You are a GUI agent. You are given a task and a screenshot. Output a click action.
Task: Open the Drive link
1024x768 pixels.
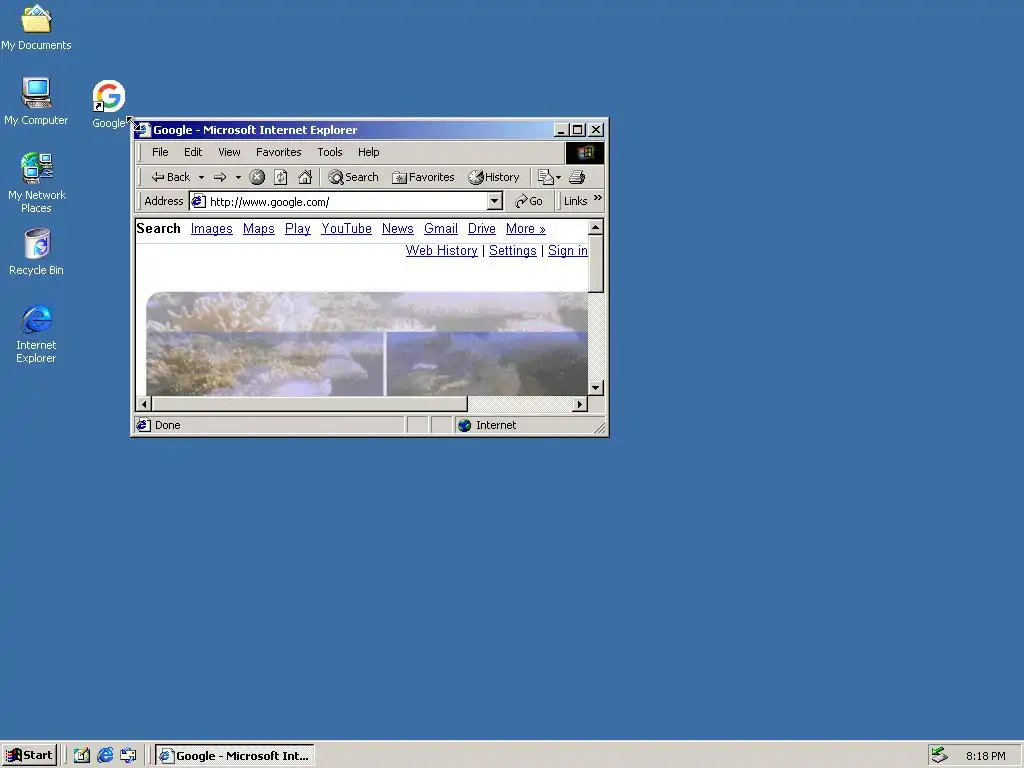tap(482, 229)
